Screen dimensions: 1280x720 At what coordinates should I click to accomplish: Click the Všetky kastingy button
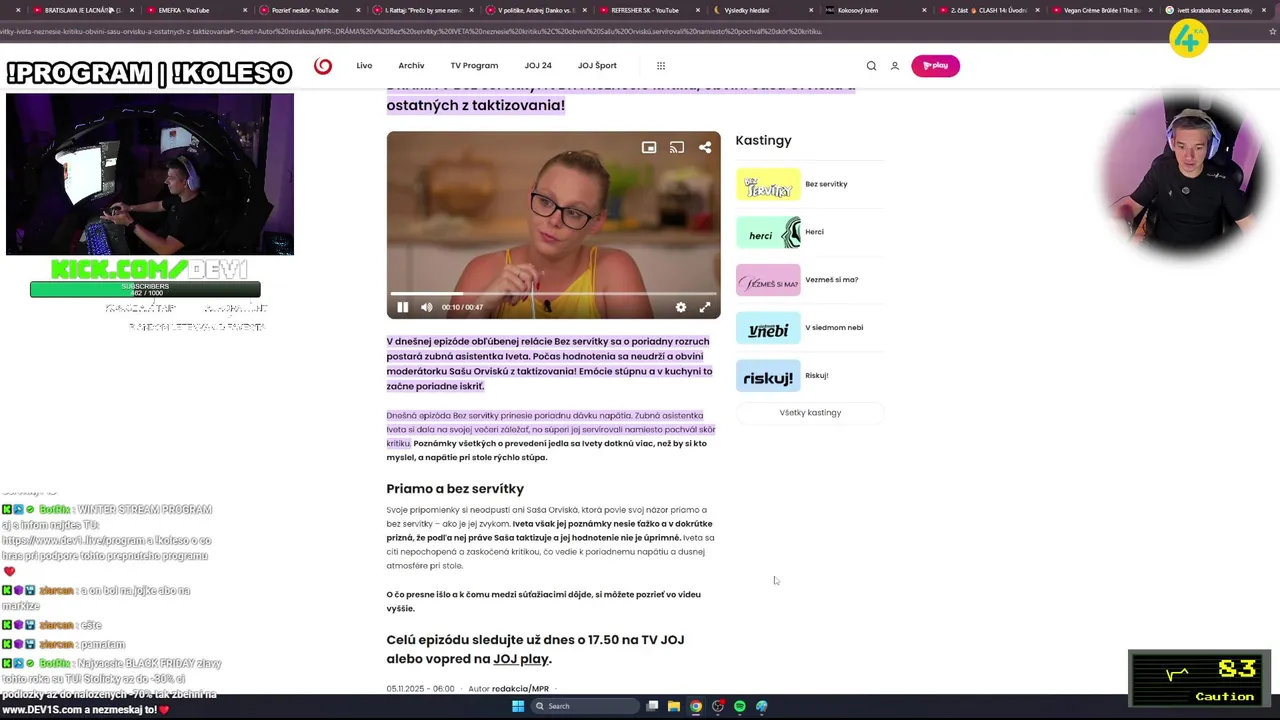[810, 412]
